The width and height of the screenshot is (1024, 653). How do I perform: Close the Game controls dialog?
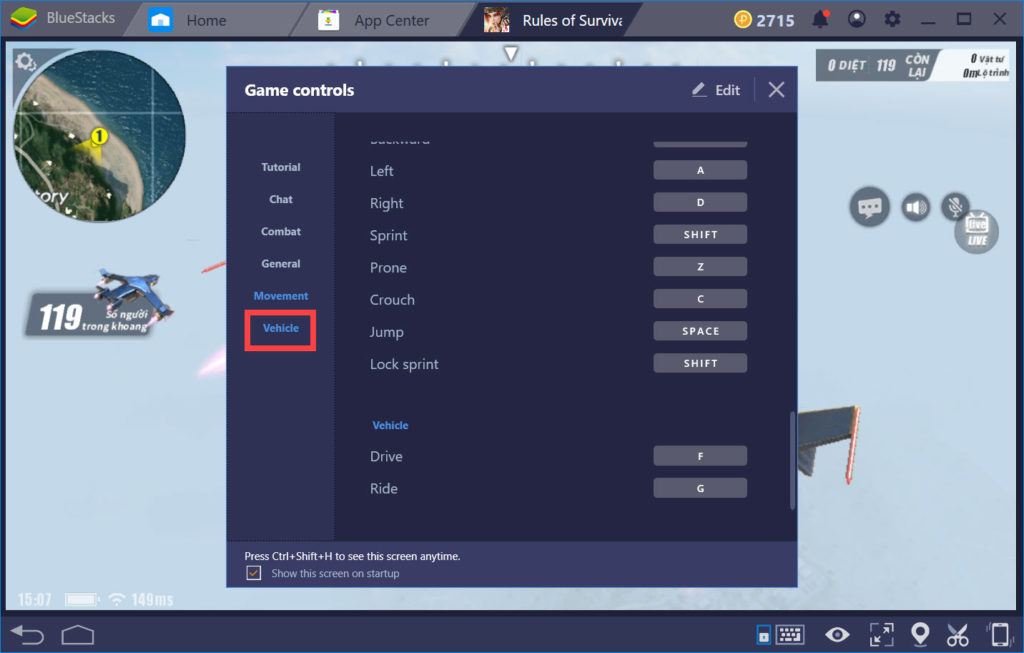pyautogui.click(x=776, y=89)
